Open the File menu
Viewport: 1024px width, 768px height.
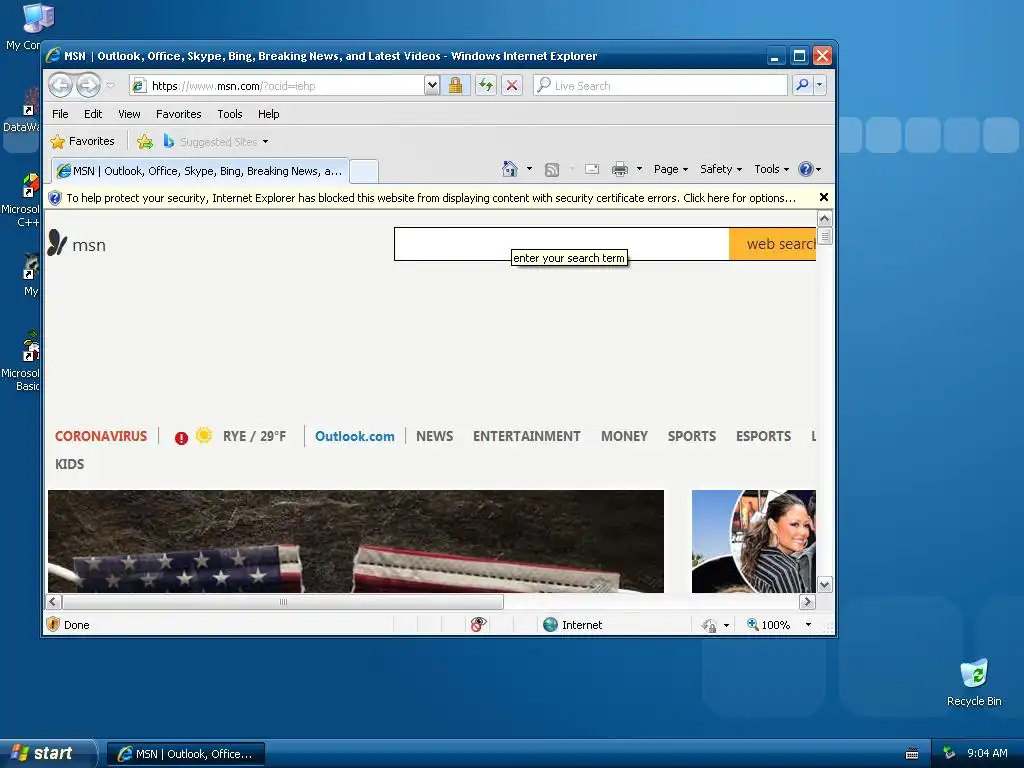(x=60, y=114)
